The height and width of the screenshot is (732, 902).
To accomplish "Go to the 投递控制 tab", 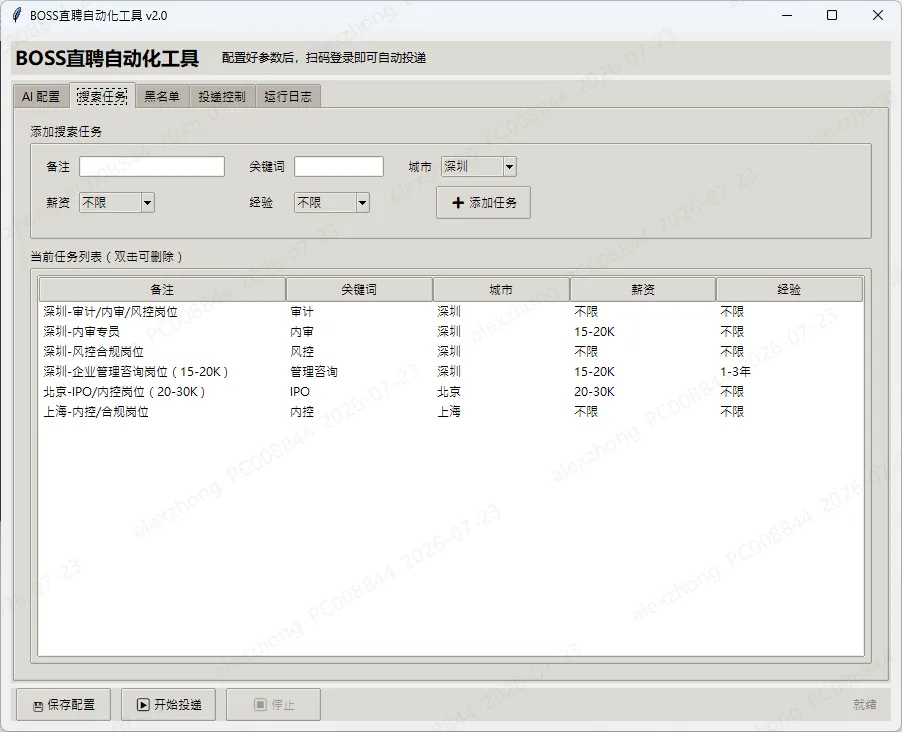I will [222, 97].
